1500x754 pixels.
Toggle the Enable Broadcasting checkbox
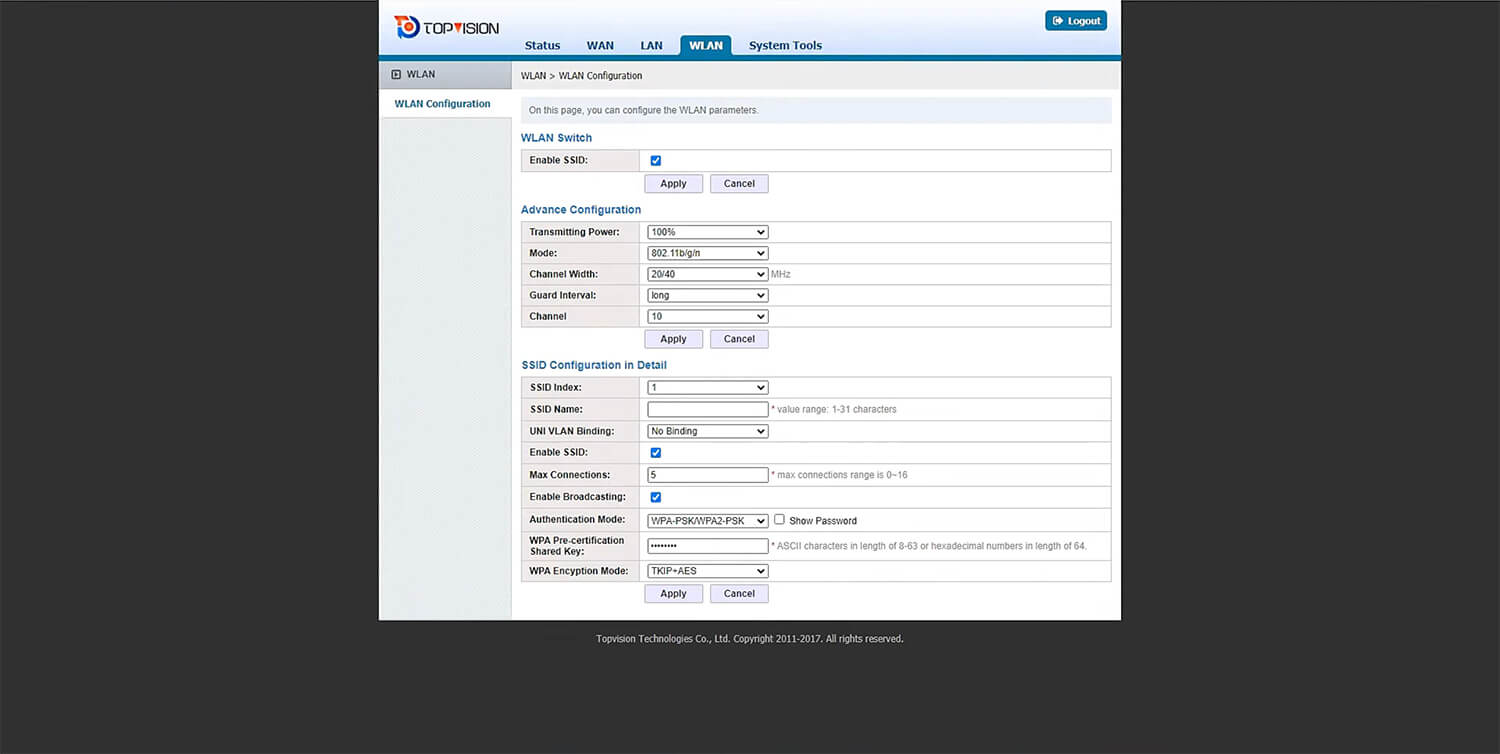click(656, 497)
